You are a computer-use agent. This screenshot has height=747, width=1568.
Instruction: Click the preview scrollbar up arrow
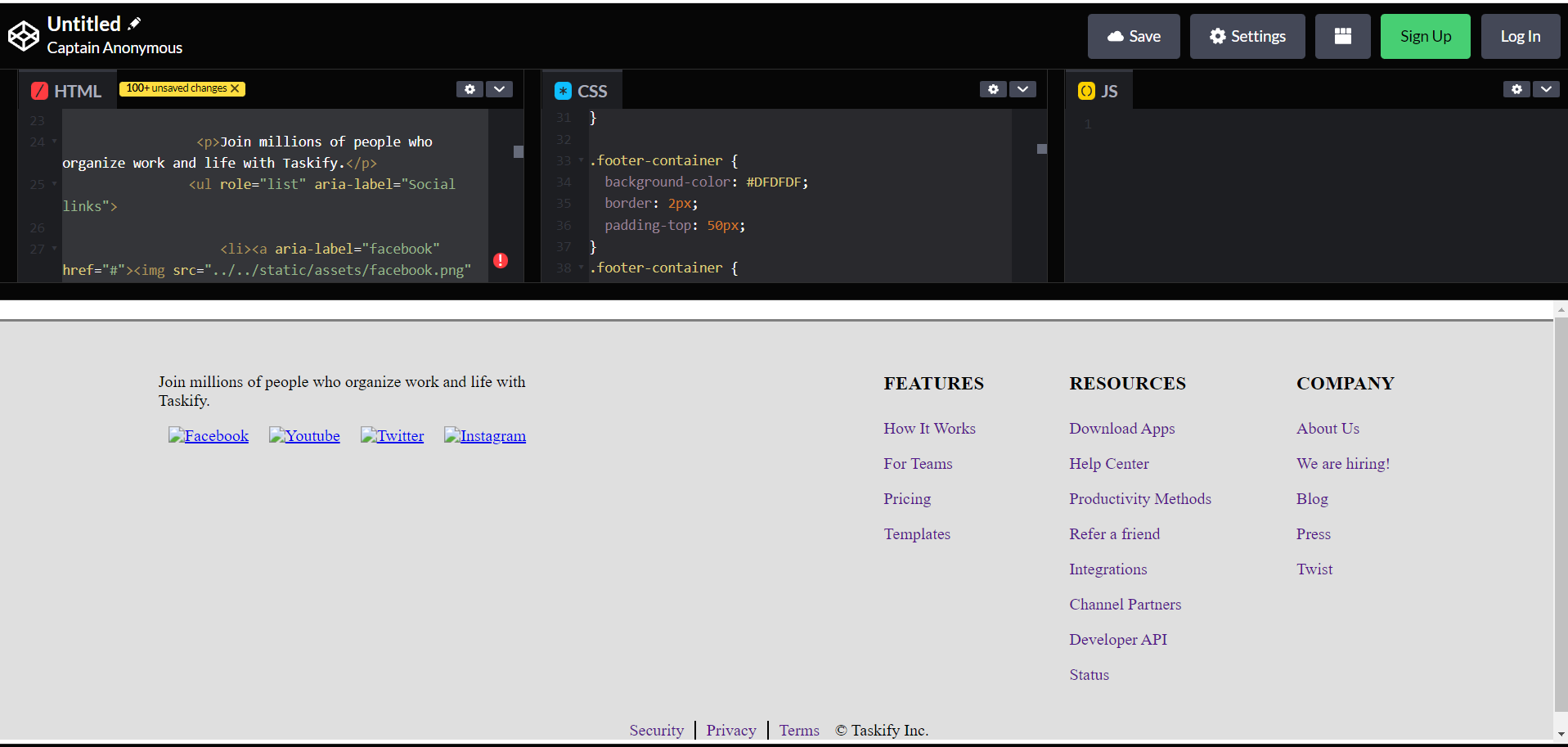(x=1561, y=310)
